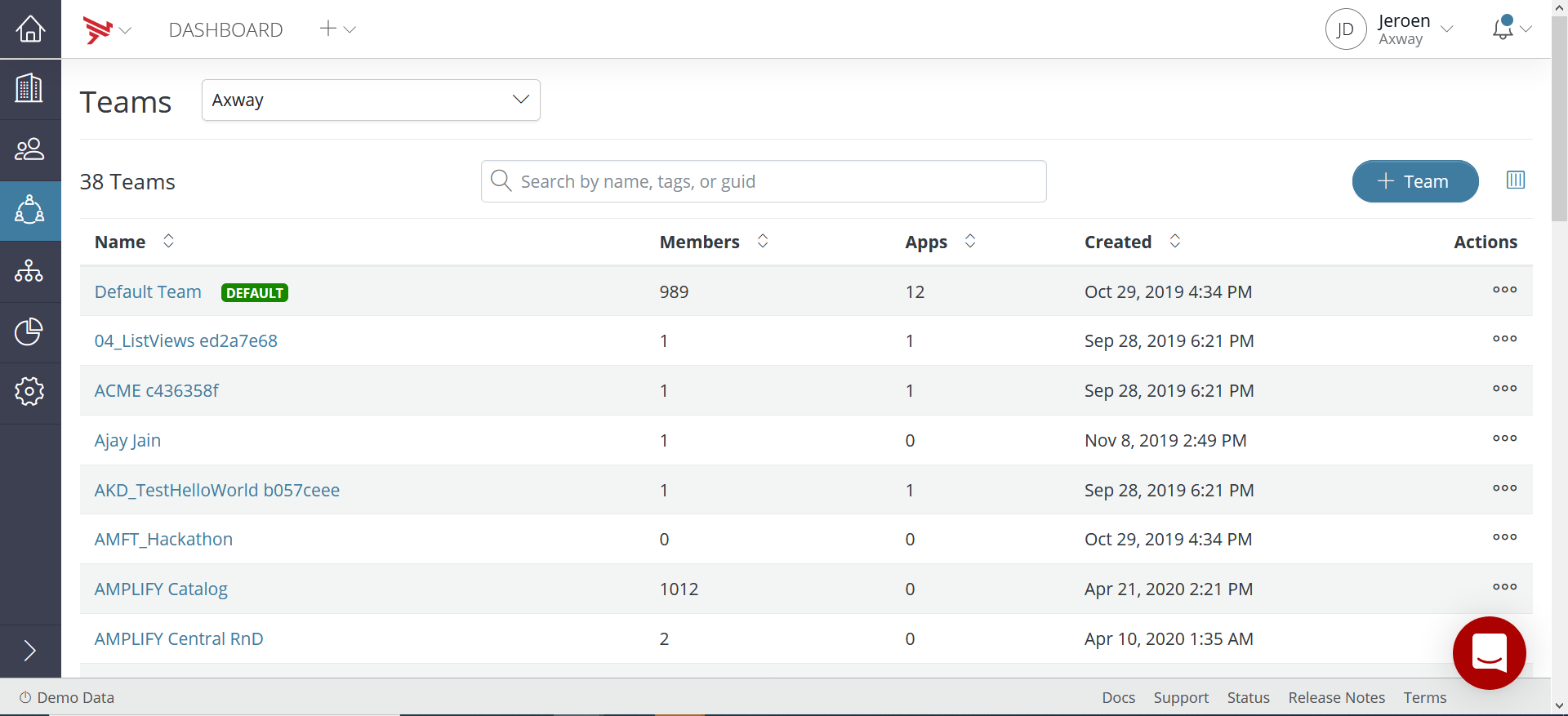Select the Teams icon in sidebar
This screenshot has width=1568, height=716.
[30, 210]
